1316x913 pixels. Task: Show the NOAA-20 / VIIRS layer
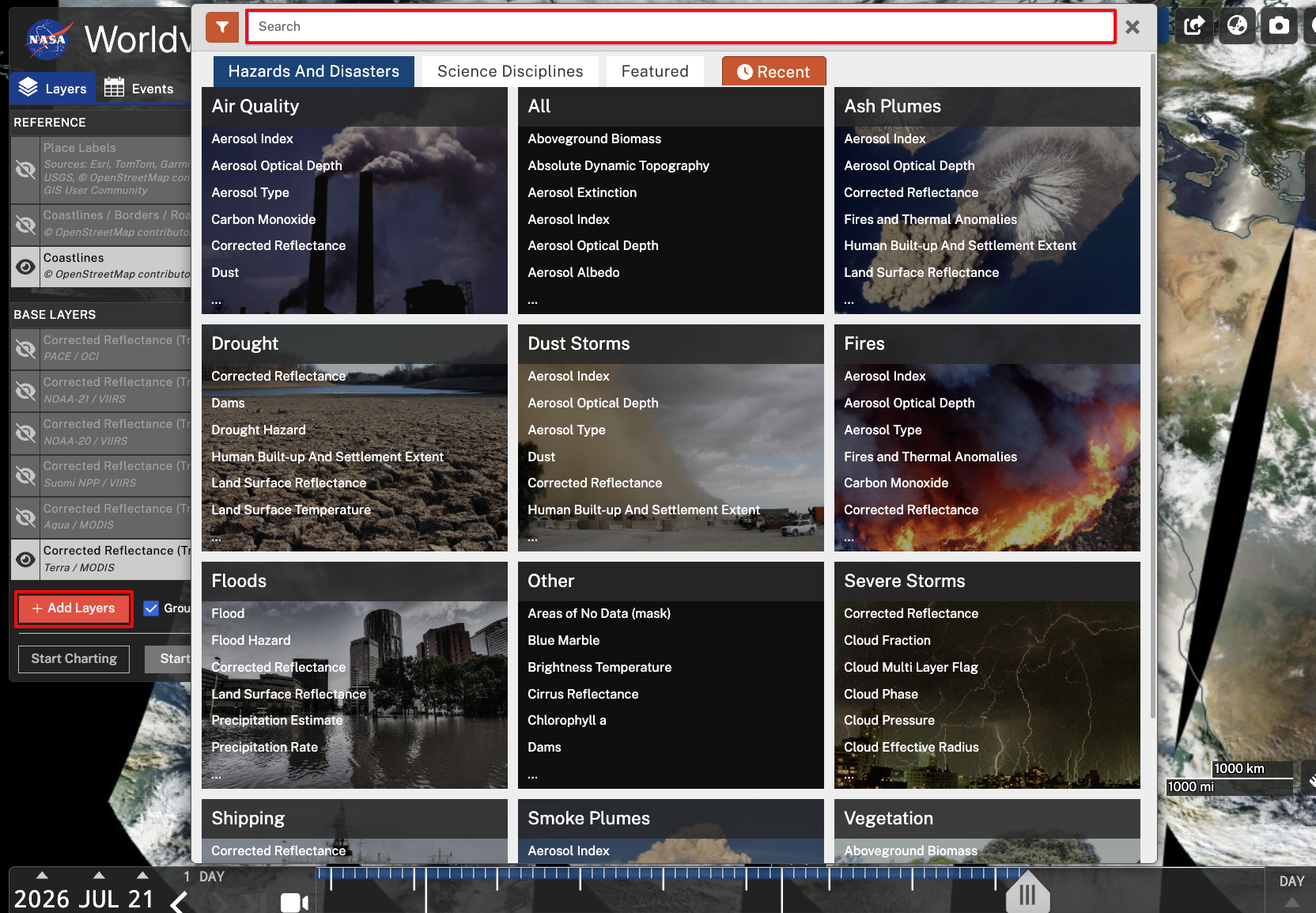(x=25, y=433)
